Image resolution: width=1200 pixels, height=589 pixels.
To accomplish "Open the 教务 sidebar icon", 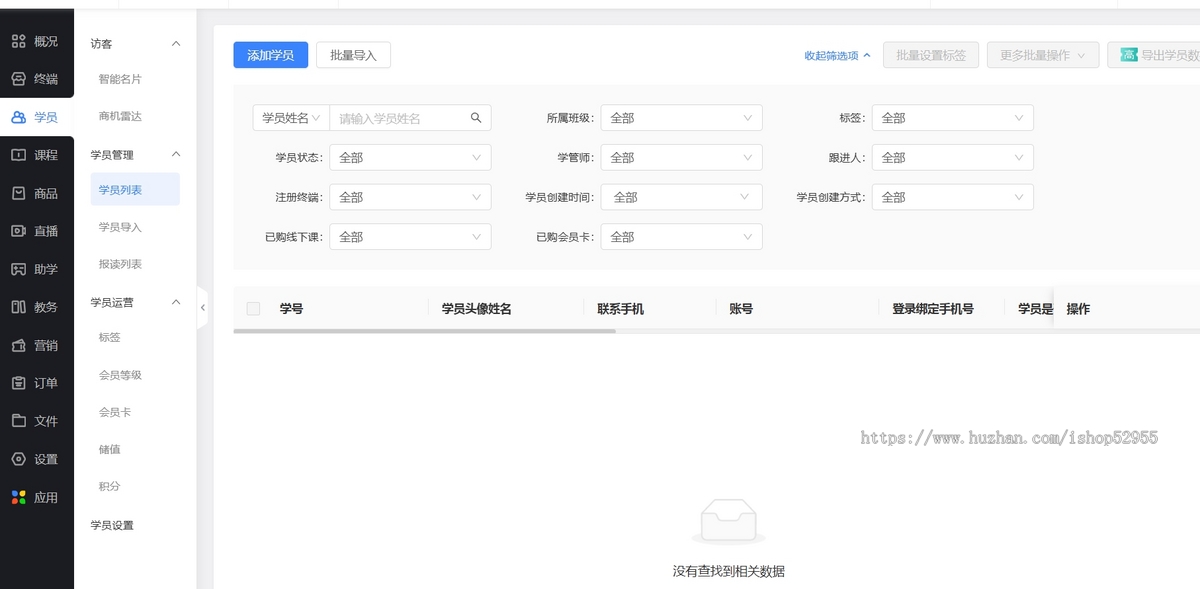I will pyautogui.click(x=18, y=307).
